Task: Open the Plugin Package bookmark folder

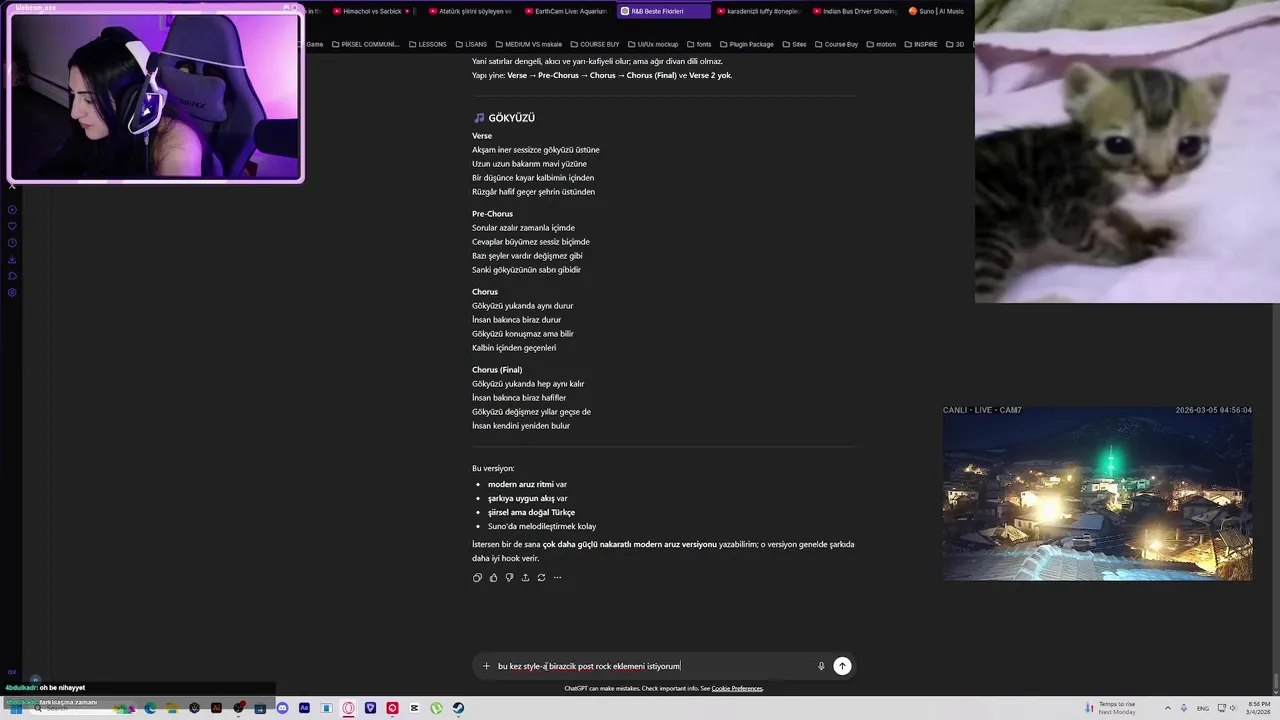Action: click(x=746, y=44)
